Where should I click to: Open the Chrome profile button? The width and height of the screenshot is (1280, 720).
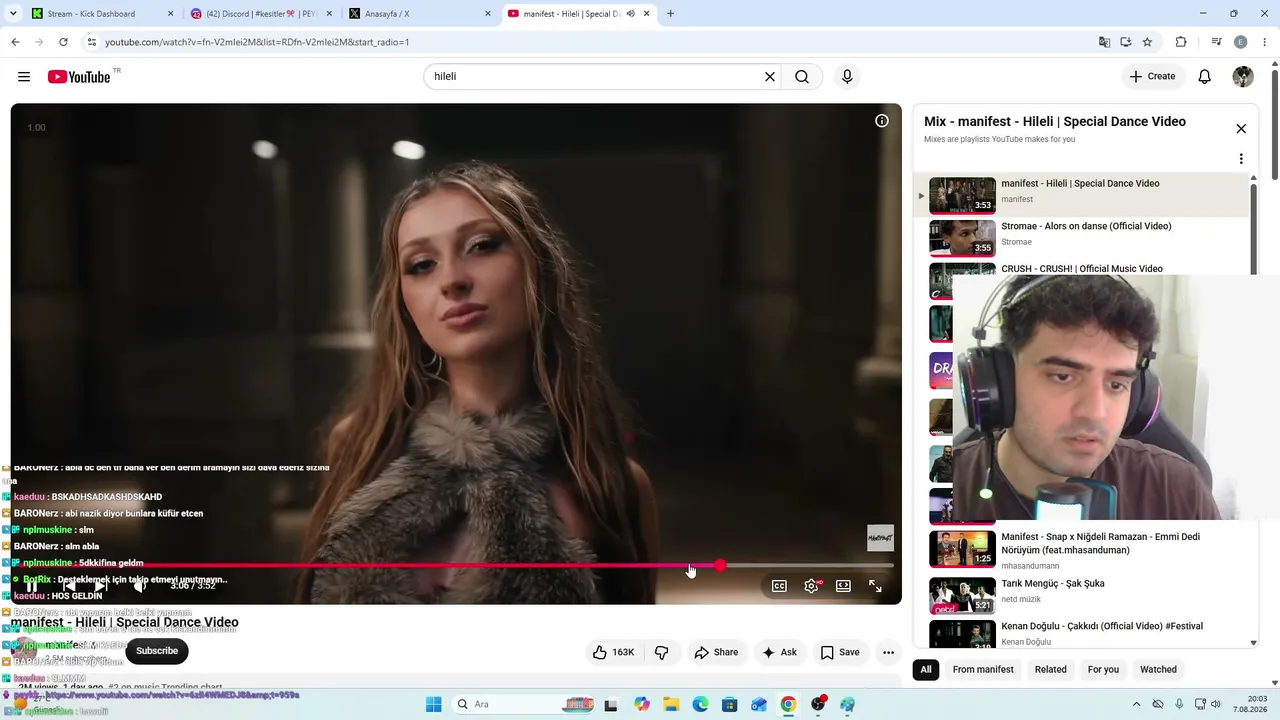[x=1241, y=42]
